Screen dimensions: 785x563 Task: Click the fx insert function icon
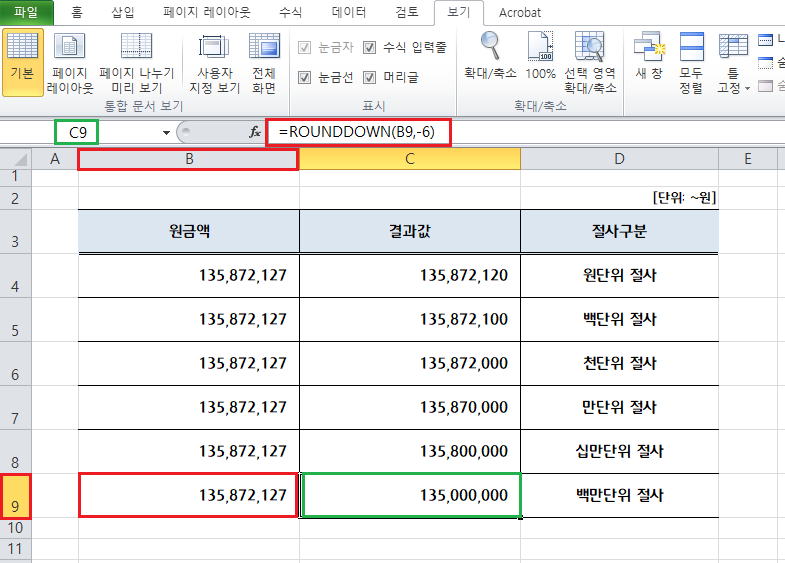pos(255,132)
